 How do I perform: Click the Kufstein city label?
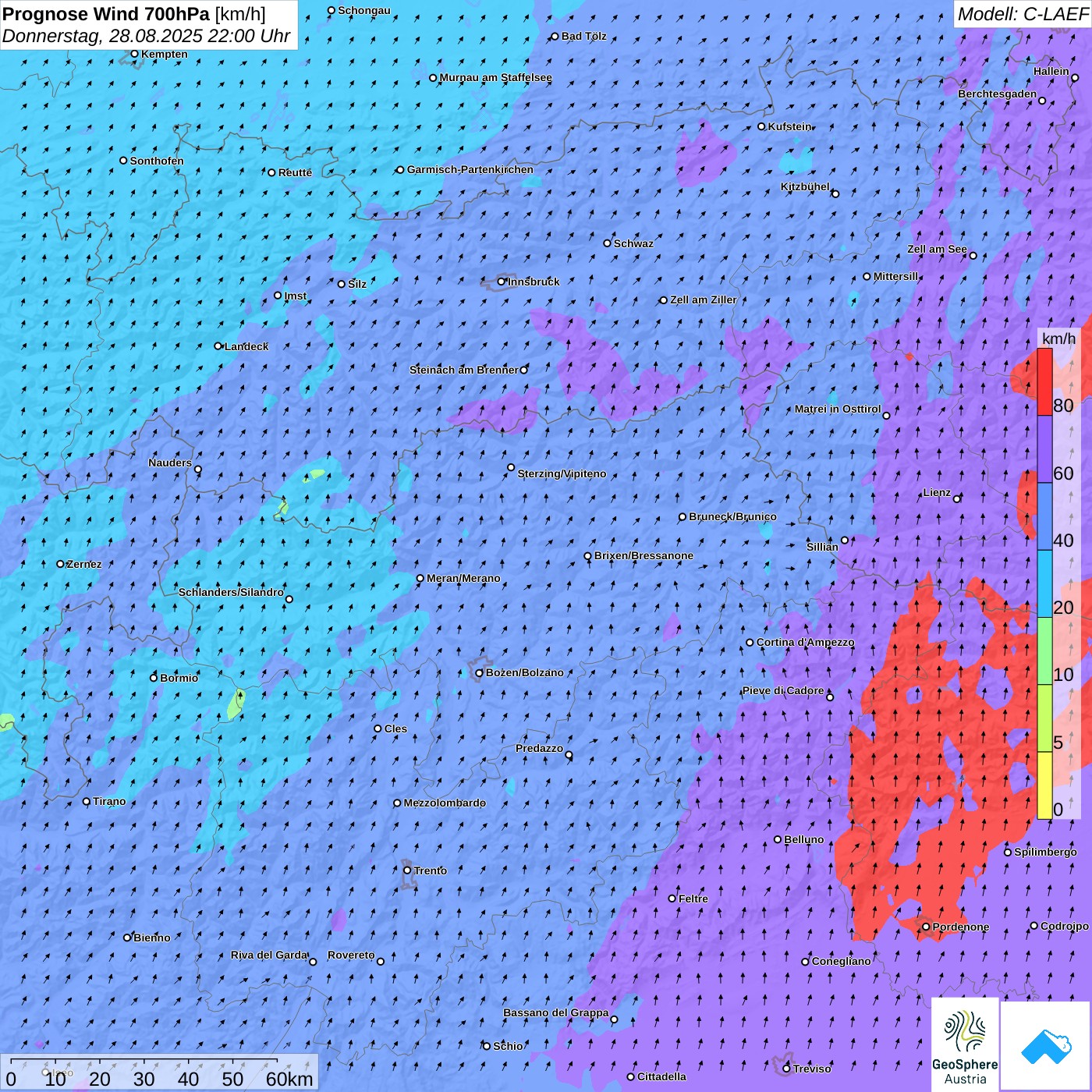pos(789,126)
